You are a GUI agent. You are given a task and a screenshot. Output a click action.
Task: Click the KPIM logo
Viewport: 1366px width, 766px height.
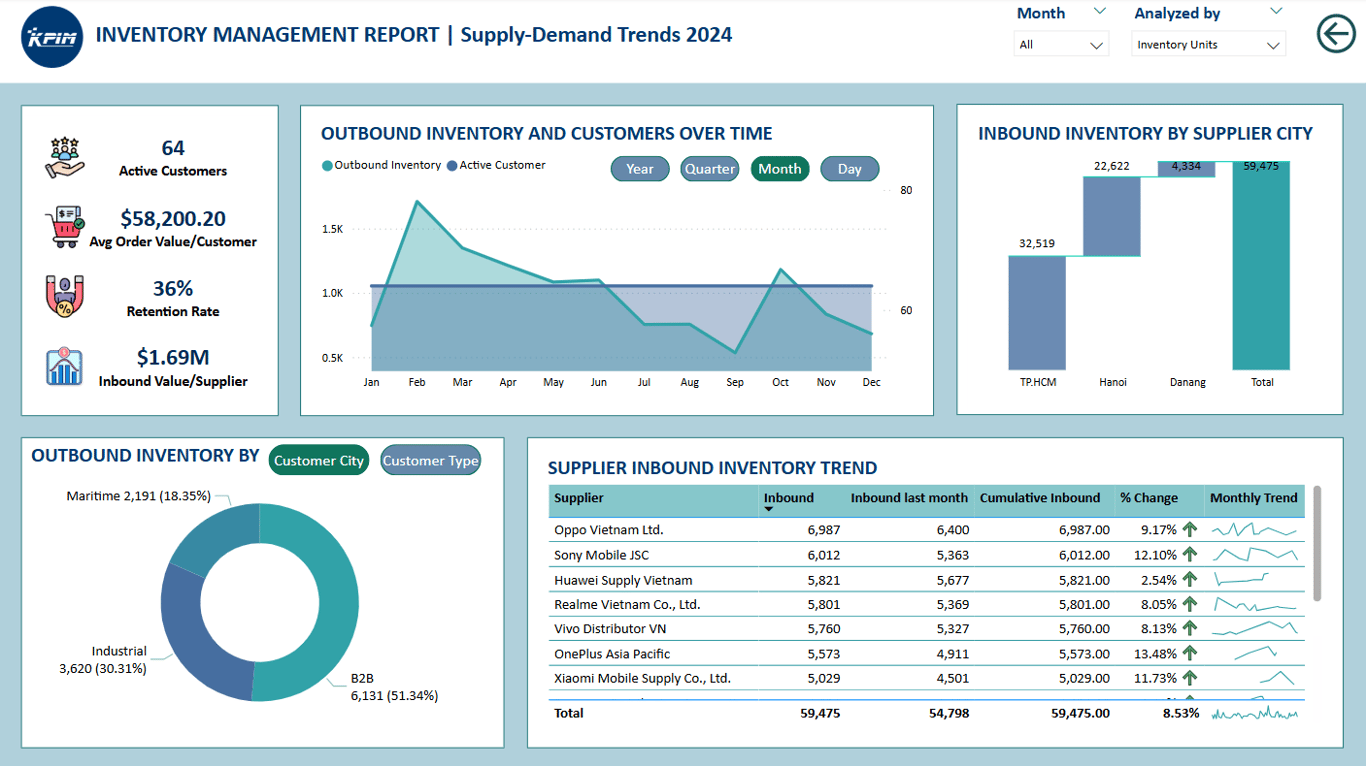(x=52, y=37)
